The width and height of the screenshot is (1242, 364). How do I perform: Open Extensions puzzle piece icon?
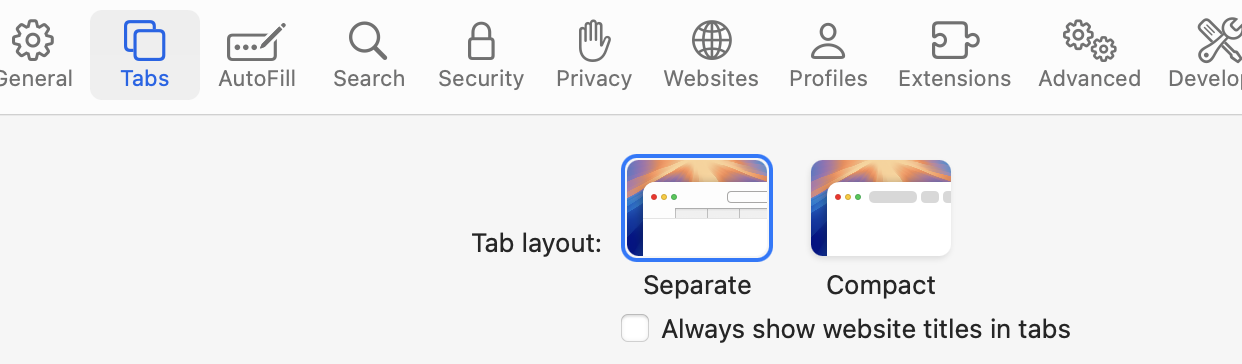point(954,41)
